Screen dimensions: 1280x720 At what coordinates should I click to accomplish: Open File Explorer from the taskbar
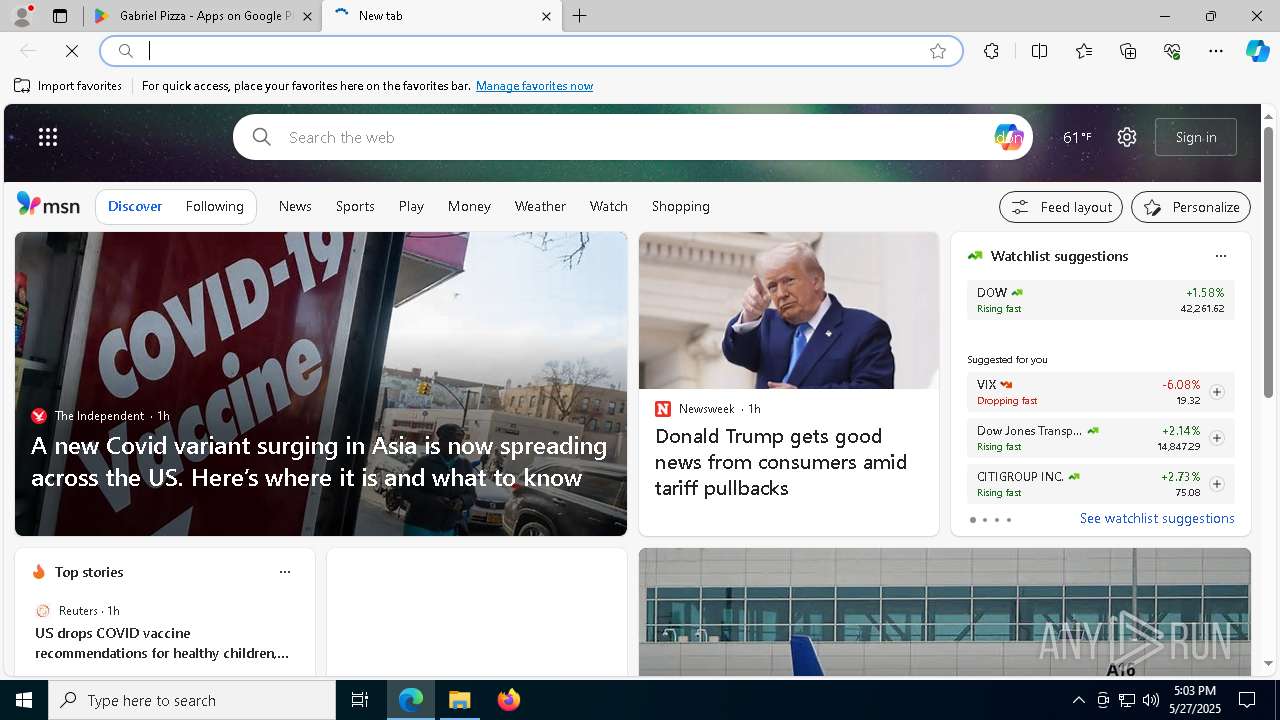pos(460,700)
